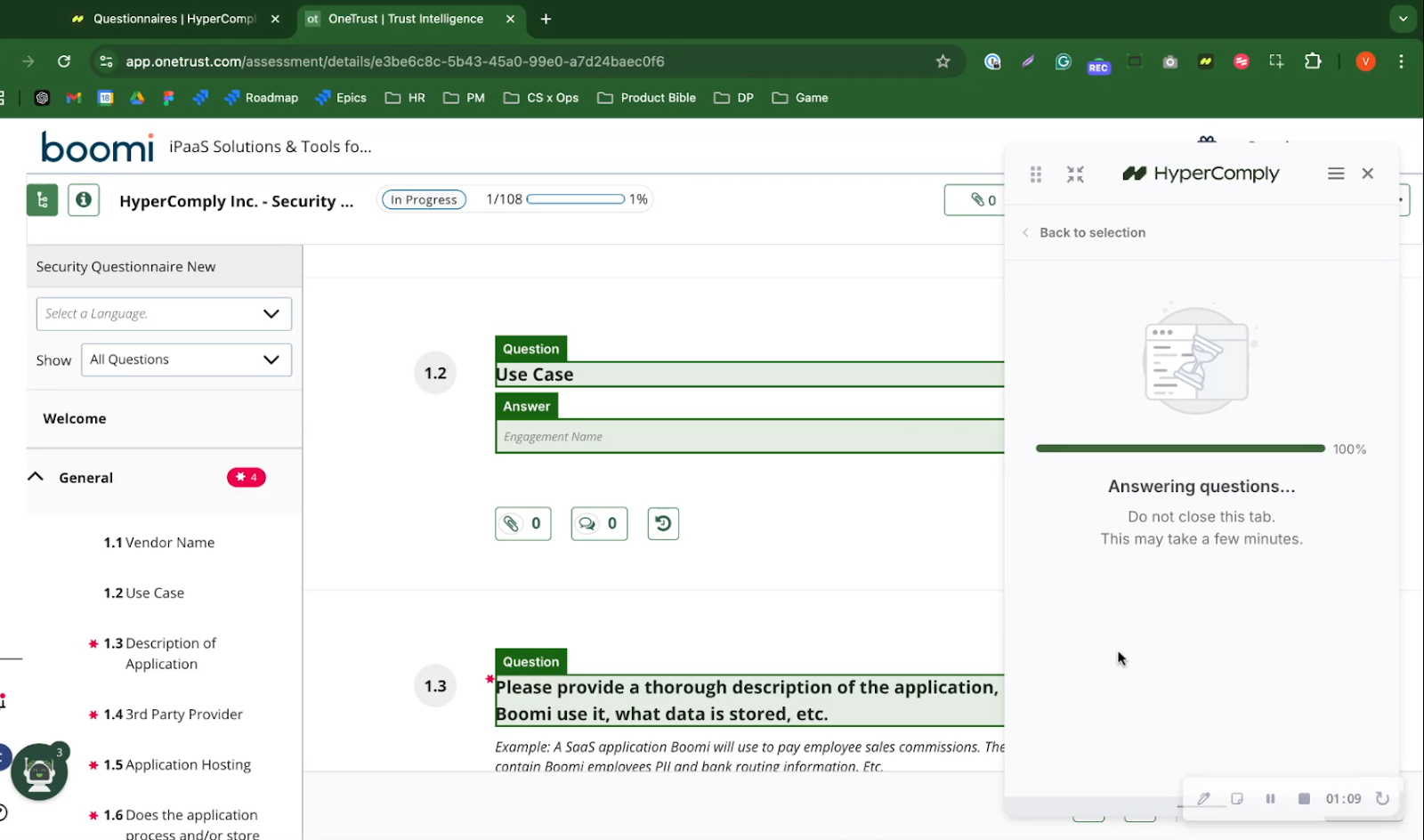1424x840 pixels.
Task: Stop the screen recording
Action: pos(1304,798)
